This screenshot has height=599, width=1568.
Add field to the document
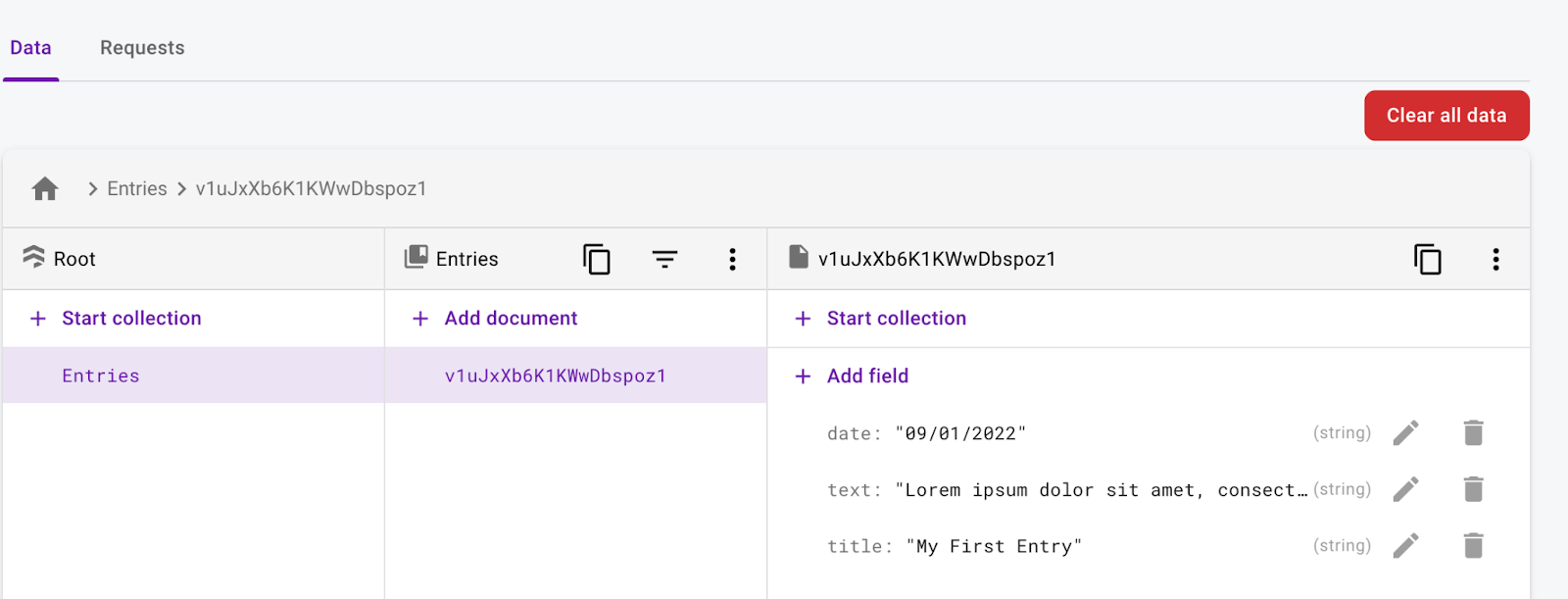(x=866, y=376)
